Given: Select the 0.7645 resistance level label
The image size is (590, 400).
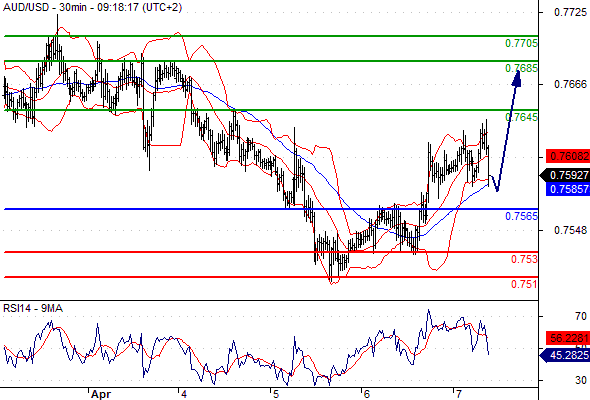Looking at the screenshot, I should click(521, 117).
